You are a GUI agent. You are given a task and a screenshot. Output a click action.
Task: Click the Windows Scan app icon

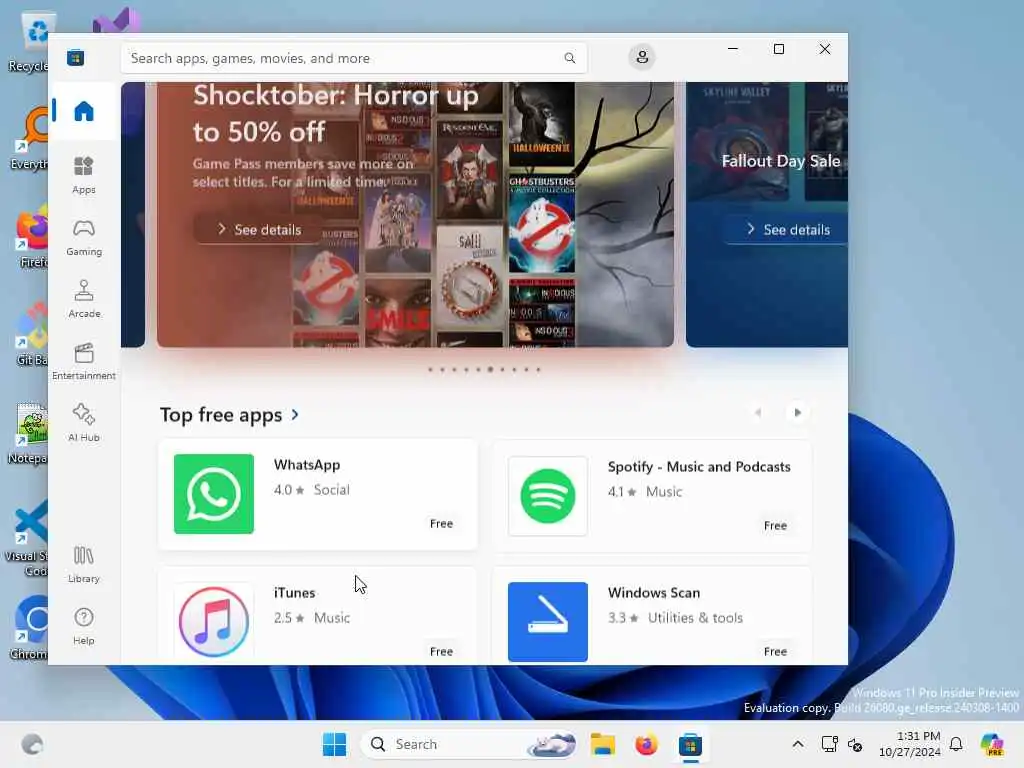tap(547, 622)
